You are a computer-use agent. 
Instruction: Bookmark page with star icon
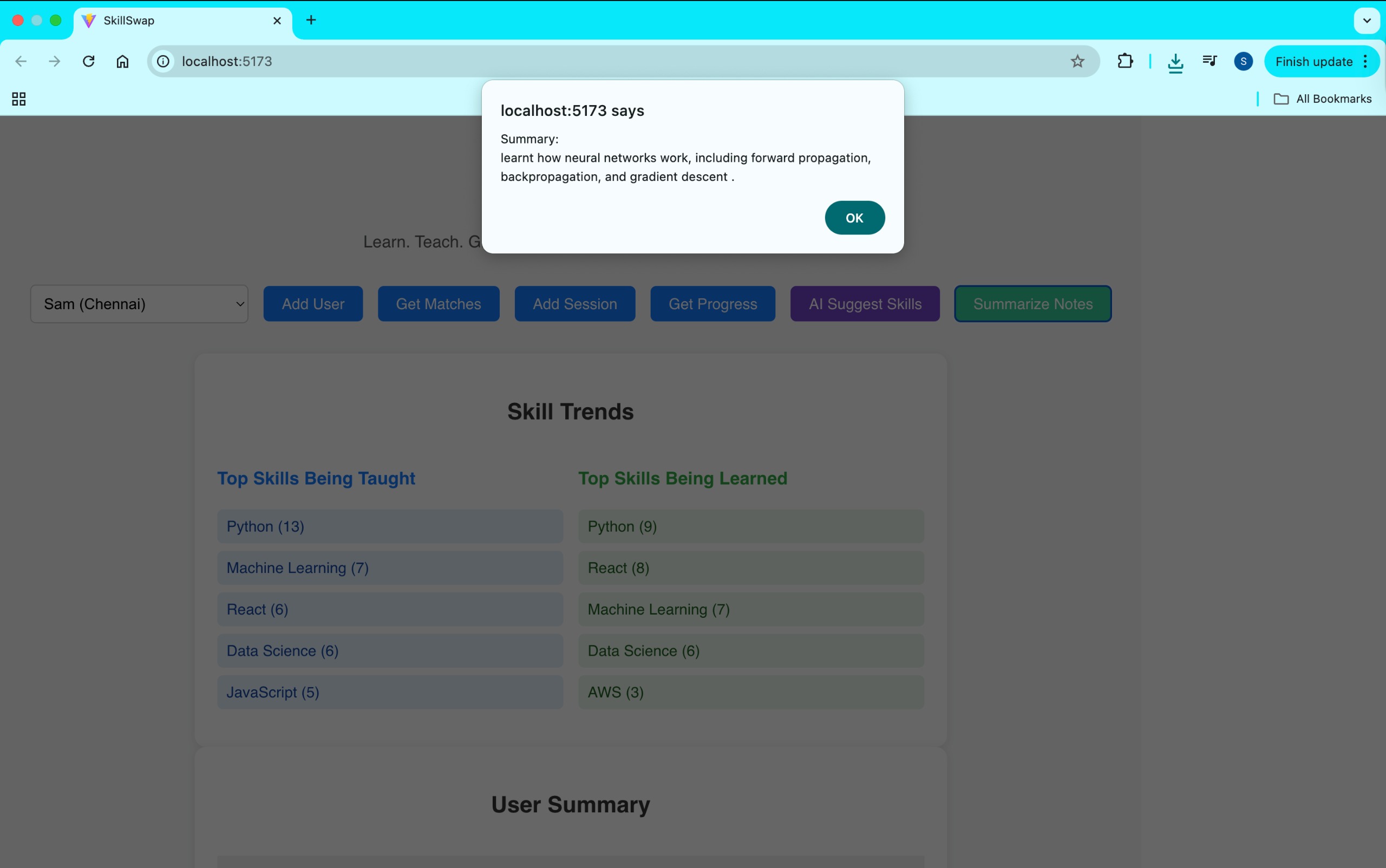1077,61
